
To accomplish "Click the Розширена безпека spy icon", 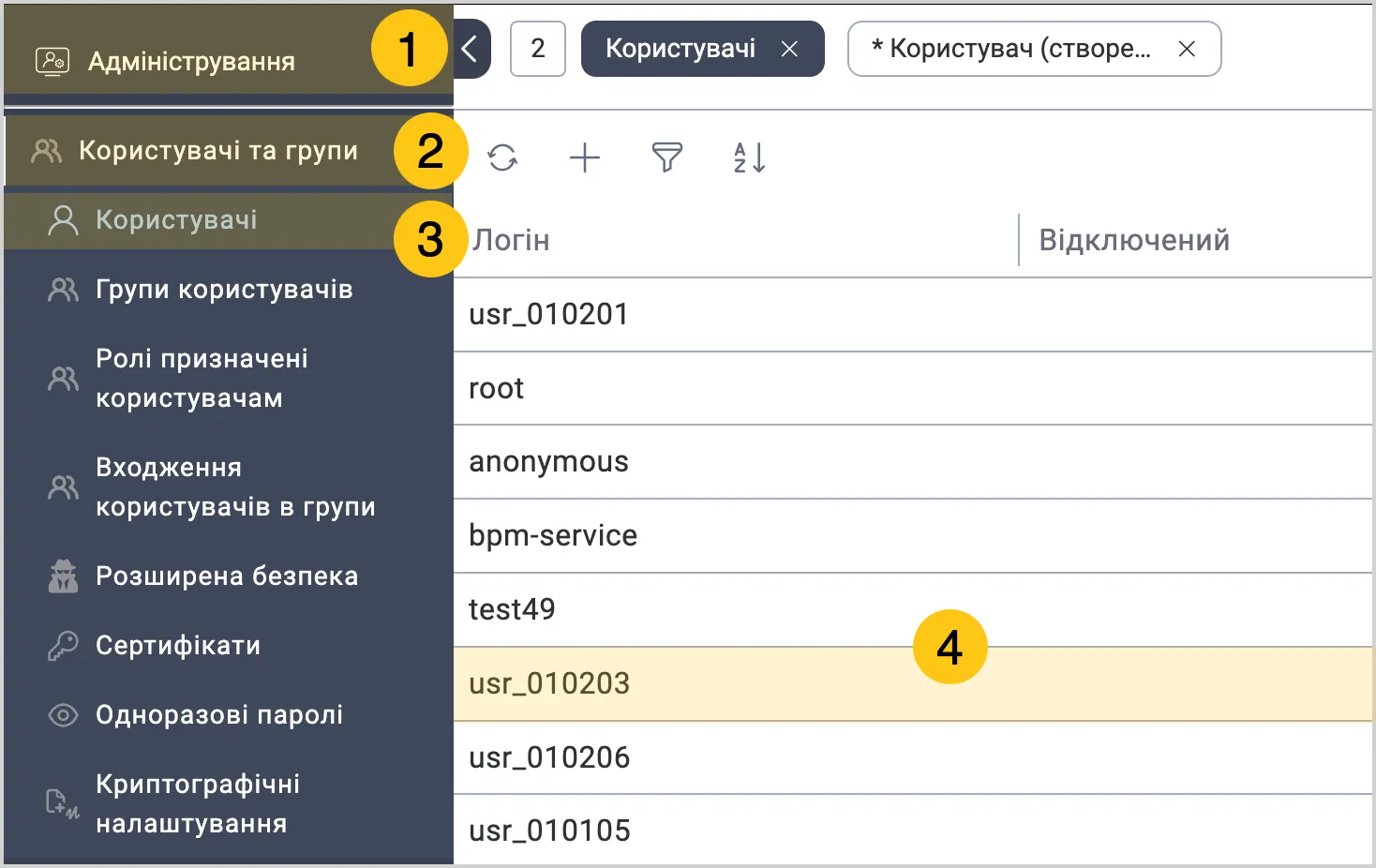I will [63, 576].
